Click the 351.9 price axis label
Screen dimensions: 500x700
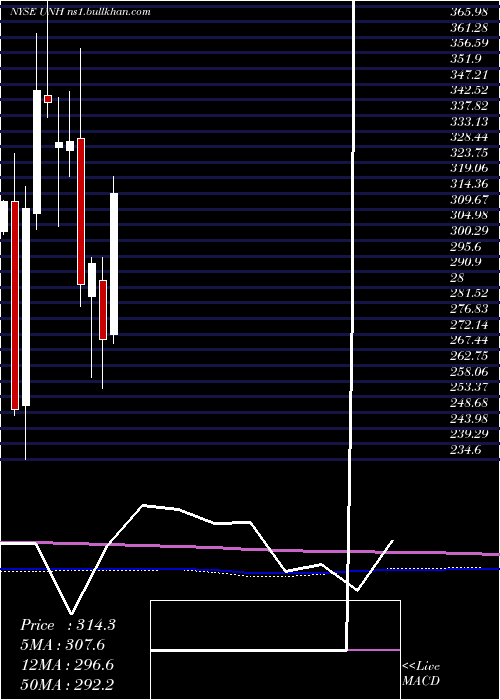(x=466, y=60)
